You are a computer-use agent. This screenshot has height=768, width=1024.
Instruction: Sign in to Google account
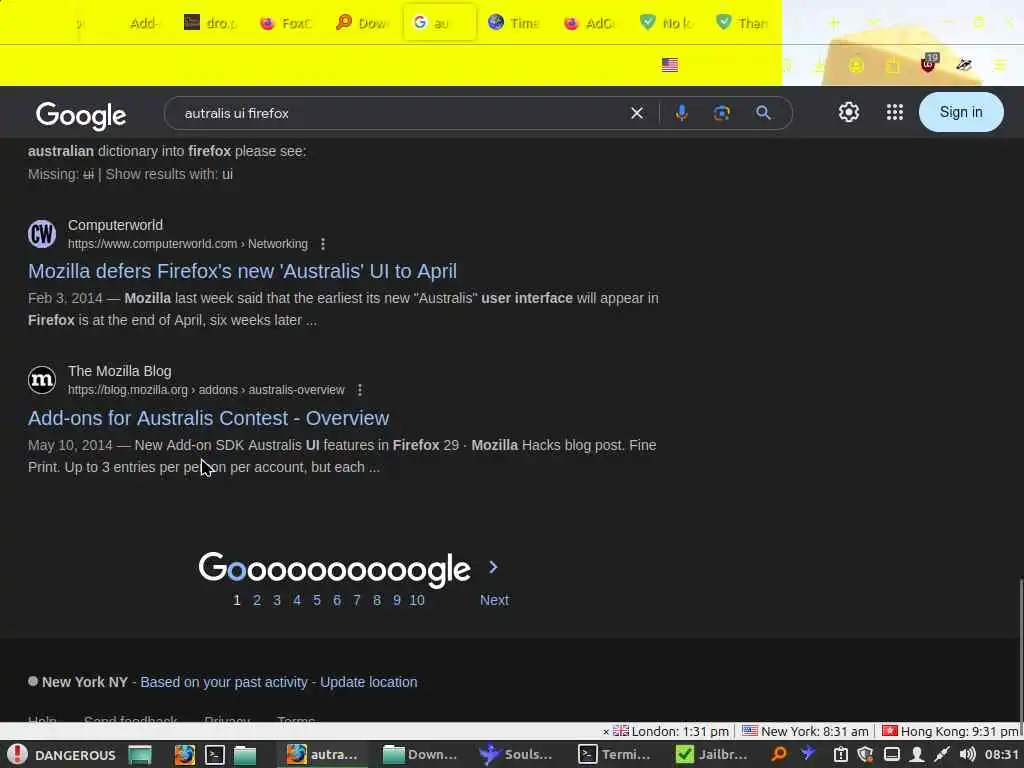961,112
